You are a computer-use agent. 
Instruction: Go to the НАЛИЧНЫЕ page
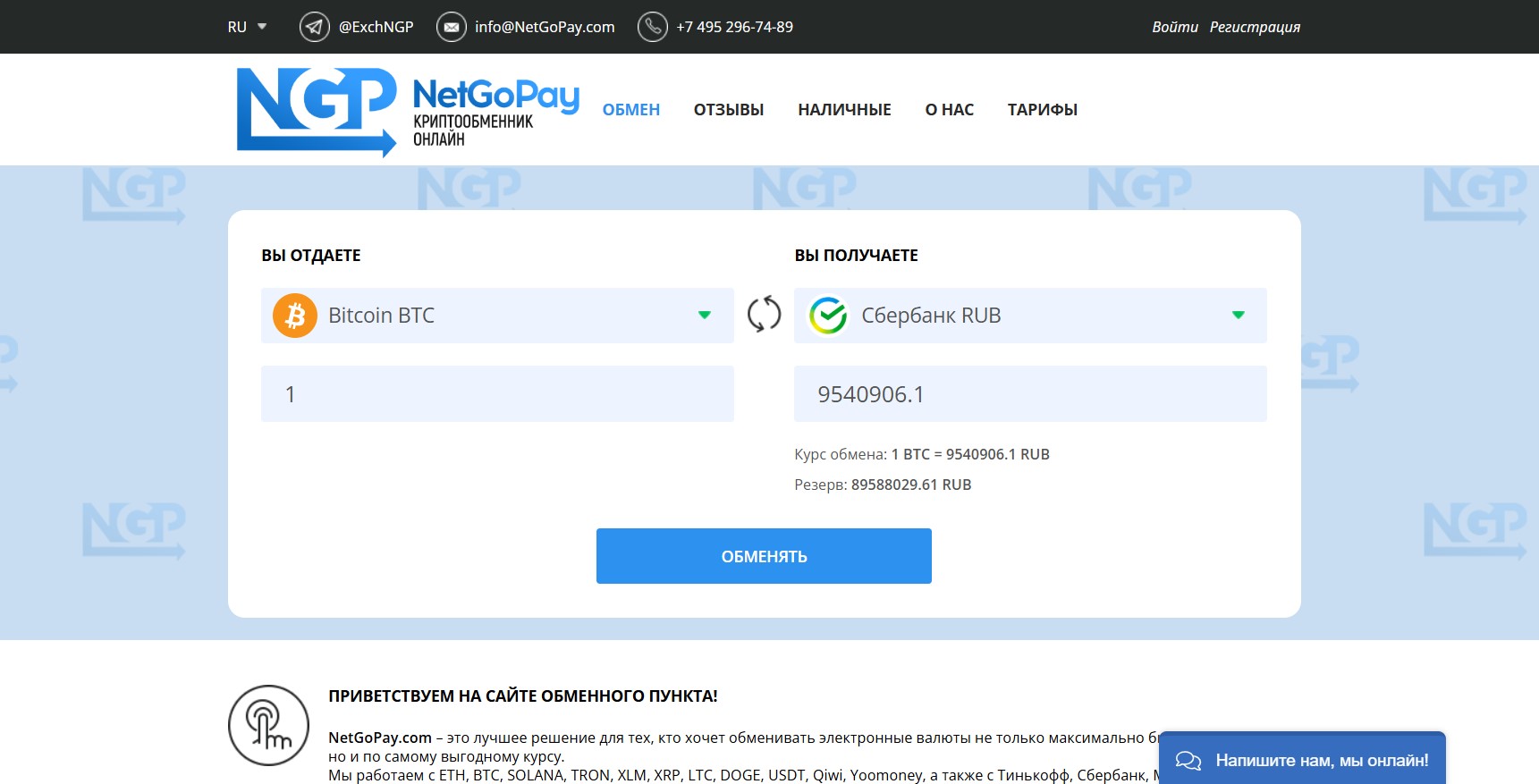click(x=844, y=110)
